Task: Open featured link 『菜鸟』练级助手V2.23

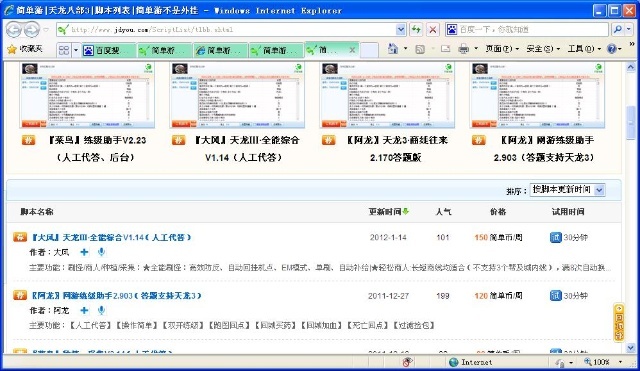Action: pos(96,149)
